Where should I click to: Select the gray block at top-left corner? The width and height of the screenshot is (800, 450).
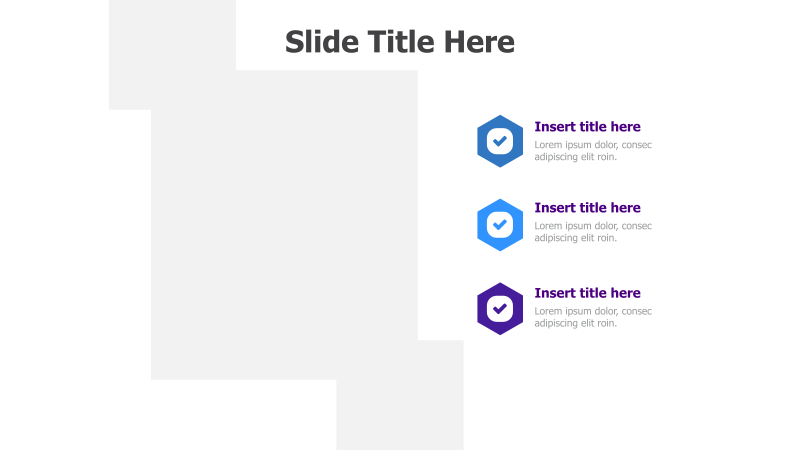172,55
